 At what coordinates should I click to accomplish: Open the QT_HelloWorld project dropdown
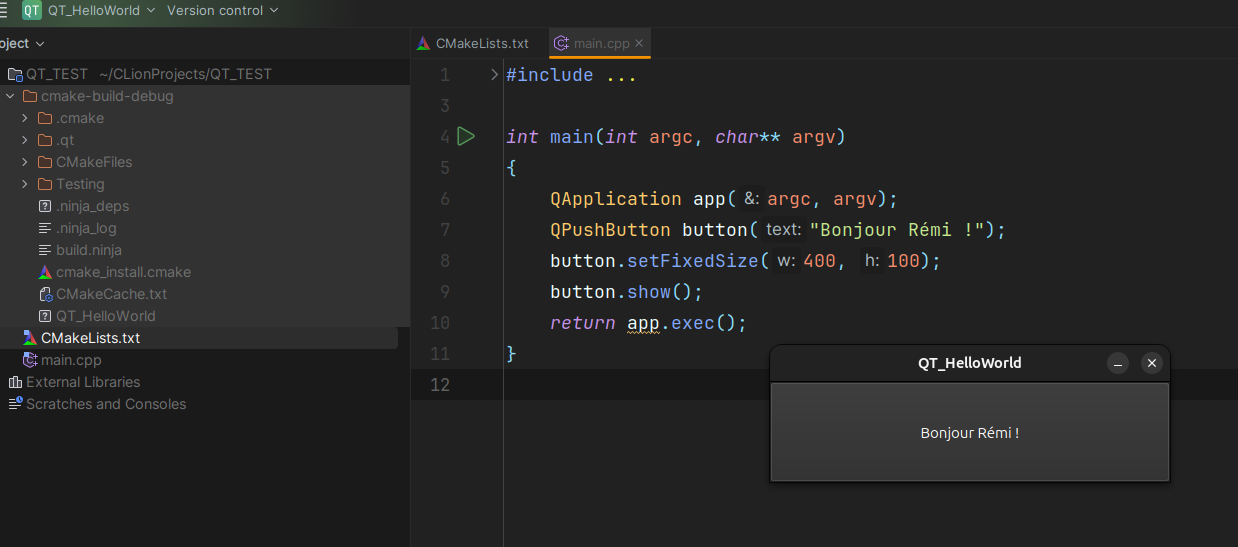(x=101, y=10)
